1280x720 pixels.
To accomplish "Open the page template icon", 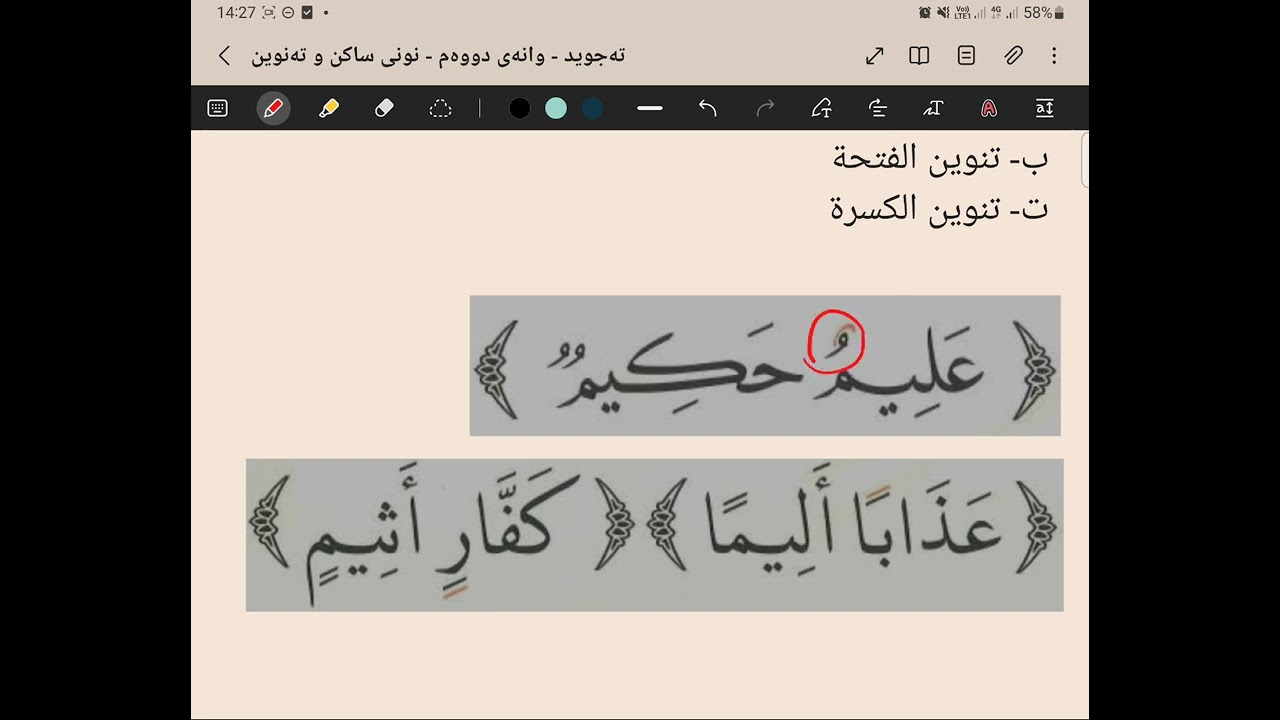I will tap(966, 56).
